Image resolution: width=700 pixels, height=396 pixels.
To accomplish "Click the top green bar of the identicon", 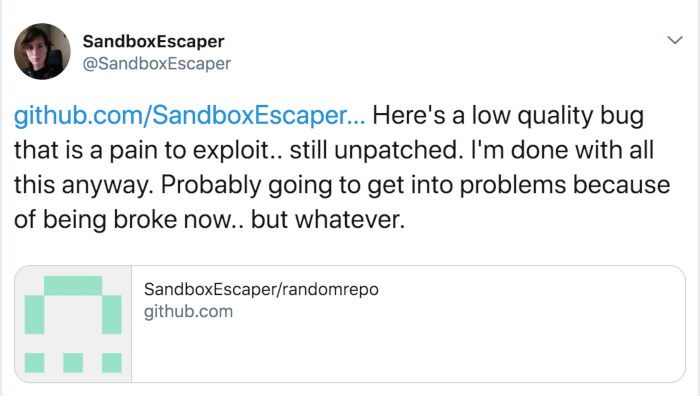I will [x=73, y=286].
